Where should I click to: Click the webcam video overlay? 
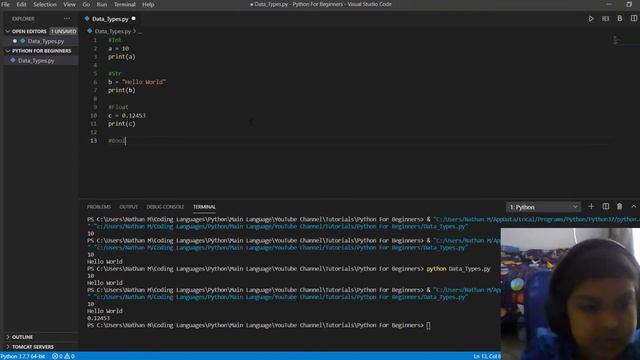point(570,294)
